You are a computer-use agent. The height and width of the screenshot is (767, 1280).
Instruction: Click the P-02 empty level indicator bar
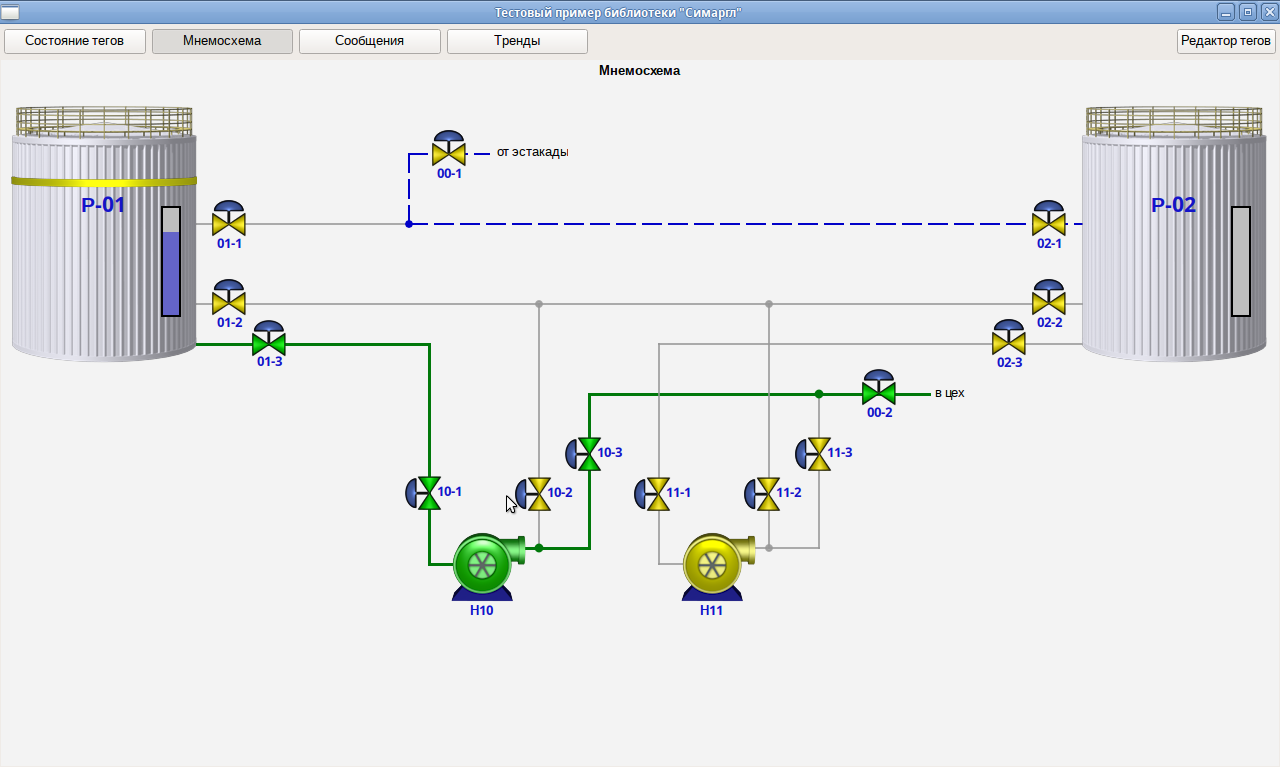[1241, 262]
